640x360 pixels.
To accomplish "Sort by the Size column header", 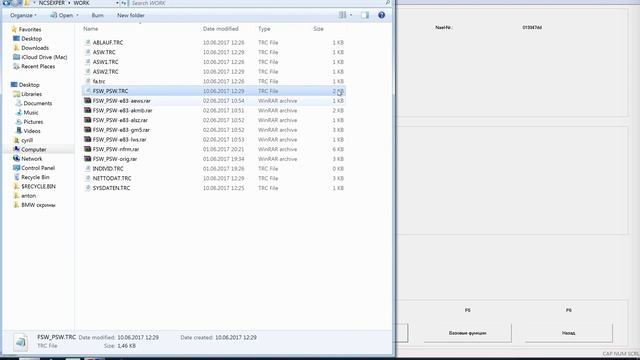I will click(x=318, y=29).
